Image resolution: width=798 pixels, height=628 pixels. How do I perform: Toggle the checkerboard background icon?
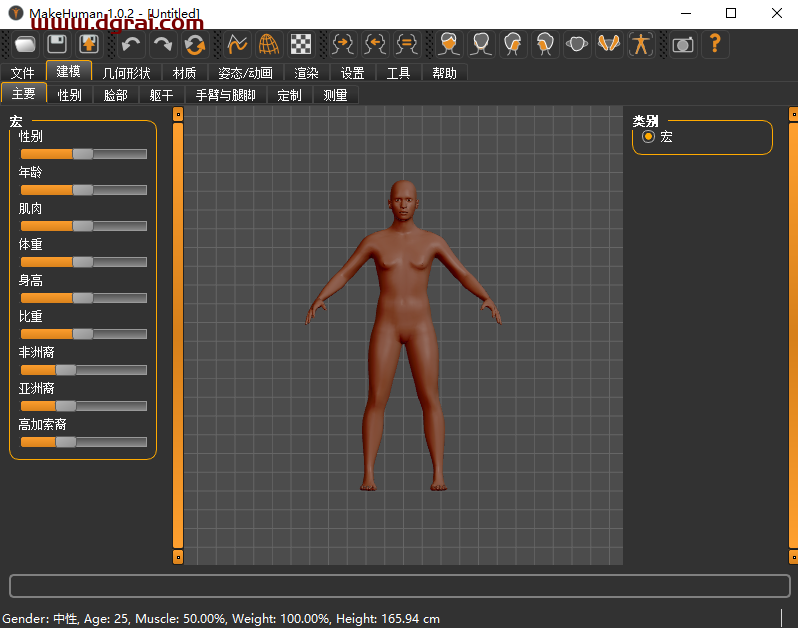tap(301, 44)
